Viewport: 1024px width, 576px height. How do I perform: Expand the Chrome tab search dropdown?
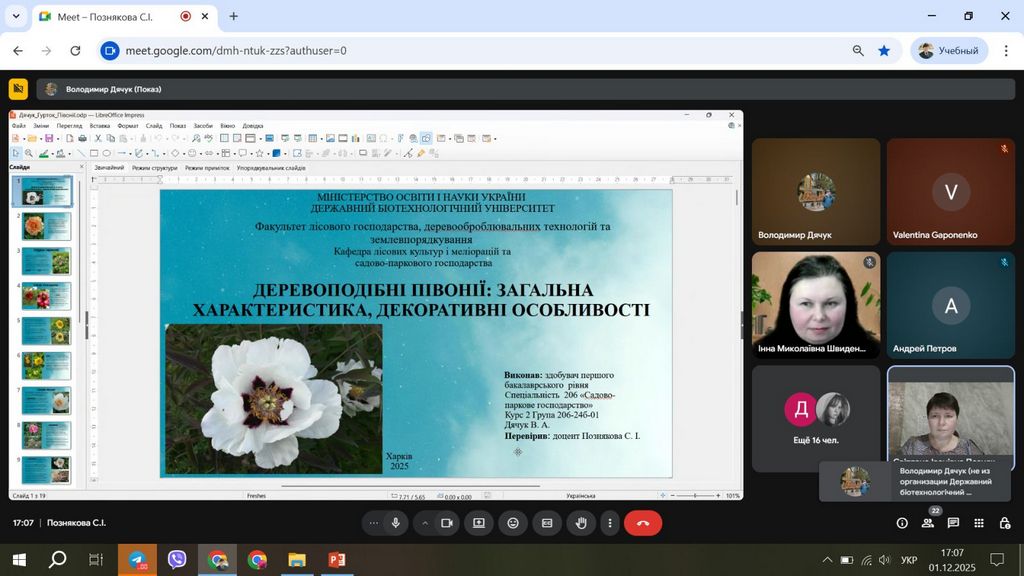tap(15, 16)
